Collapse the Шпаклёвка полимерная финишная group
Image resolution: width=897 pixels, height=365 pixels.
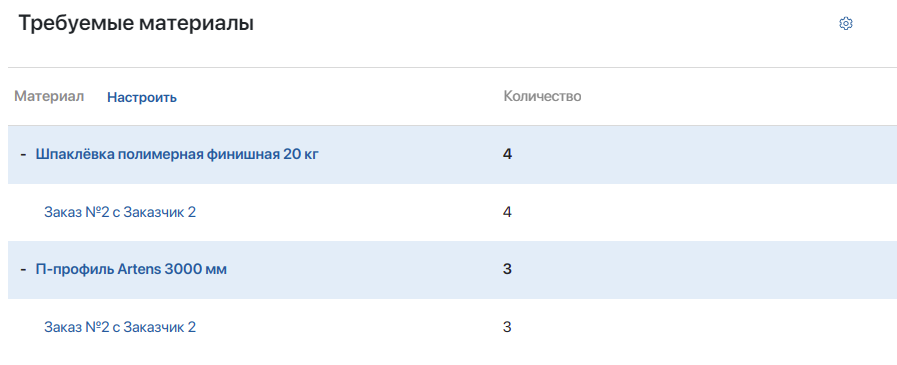pyautogui.click(x=23, y=154)
